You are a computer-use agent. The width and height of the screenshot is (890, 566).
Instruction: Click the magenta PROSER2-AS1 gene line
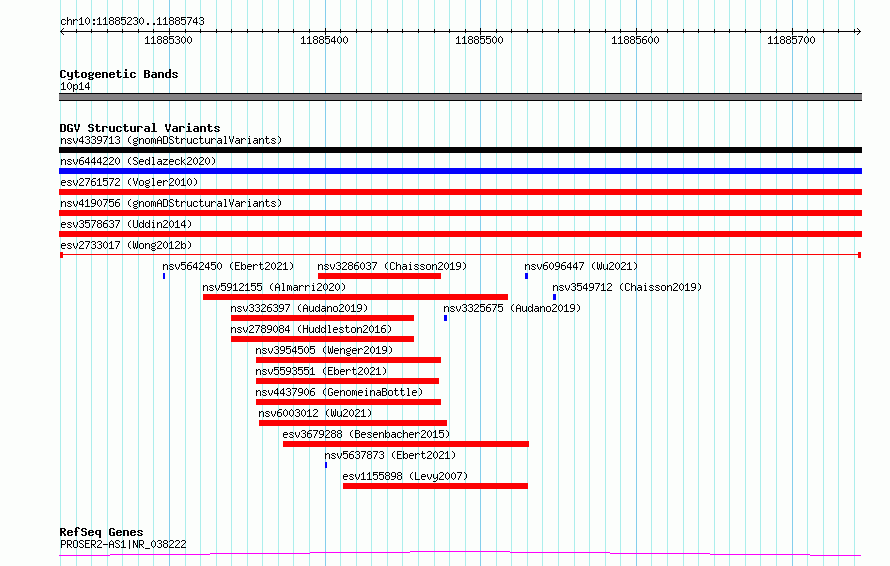[460, 553]
